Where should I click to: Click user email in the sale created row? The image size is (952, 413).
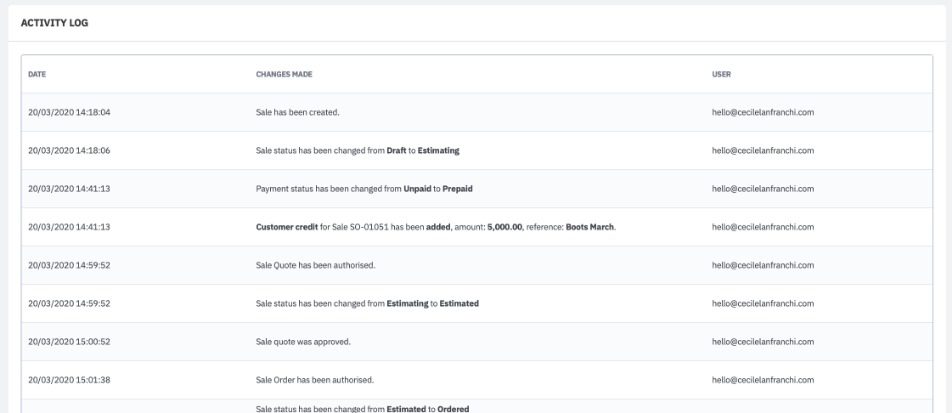point(761,112)
